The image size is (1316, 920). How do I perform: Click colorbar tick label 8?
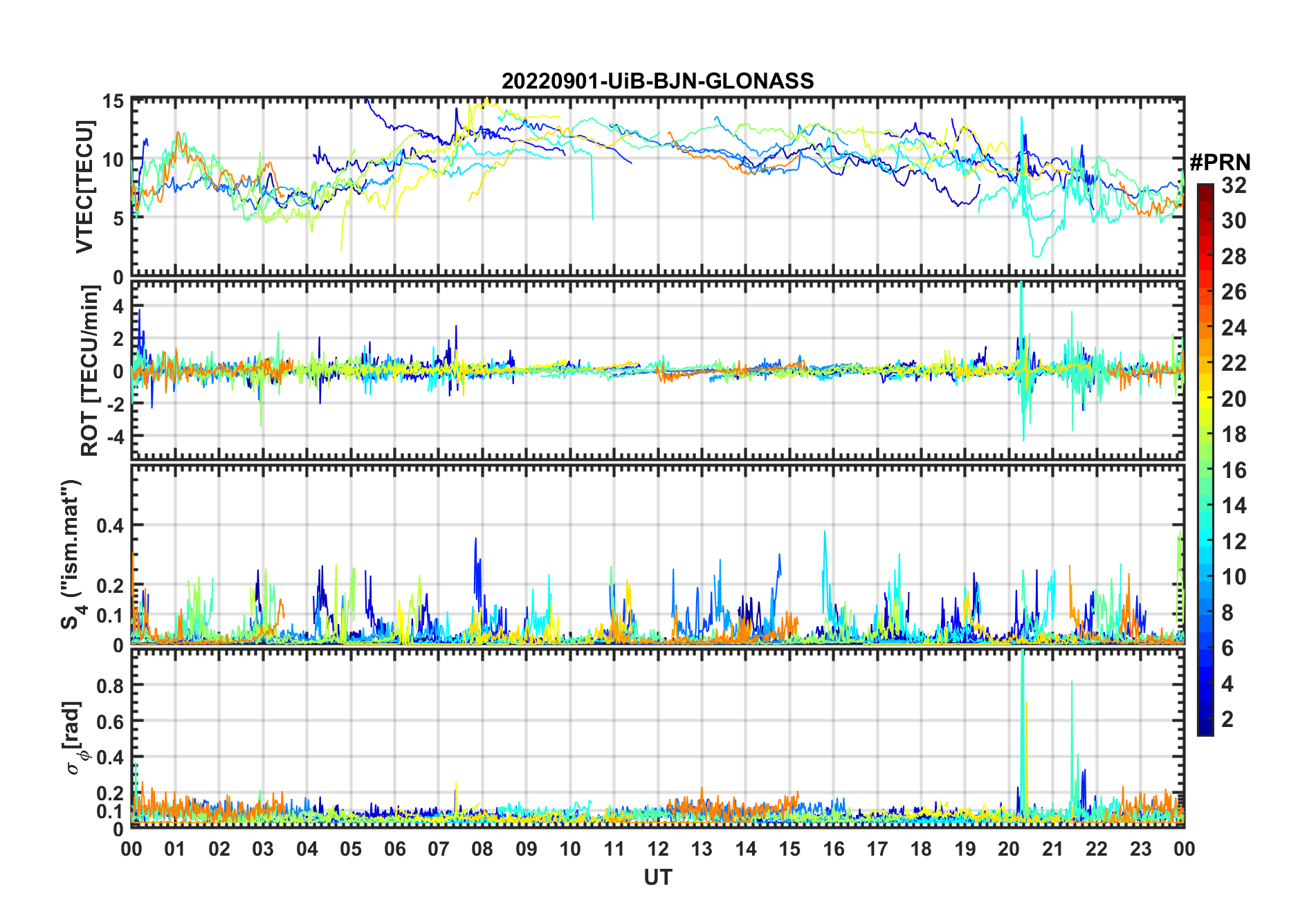pos(1227,613)
